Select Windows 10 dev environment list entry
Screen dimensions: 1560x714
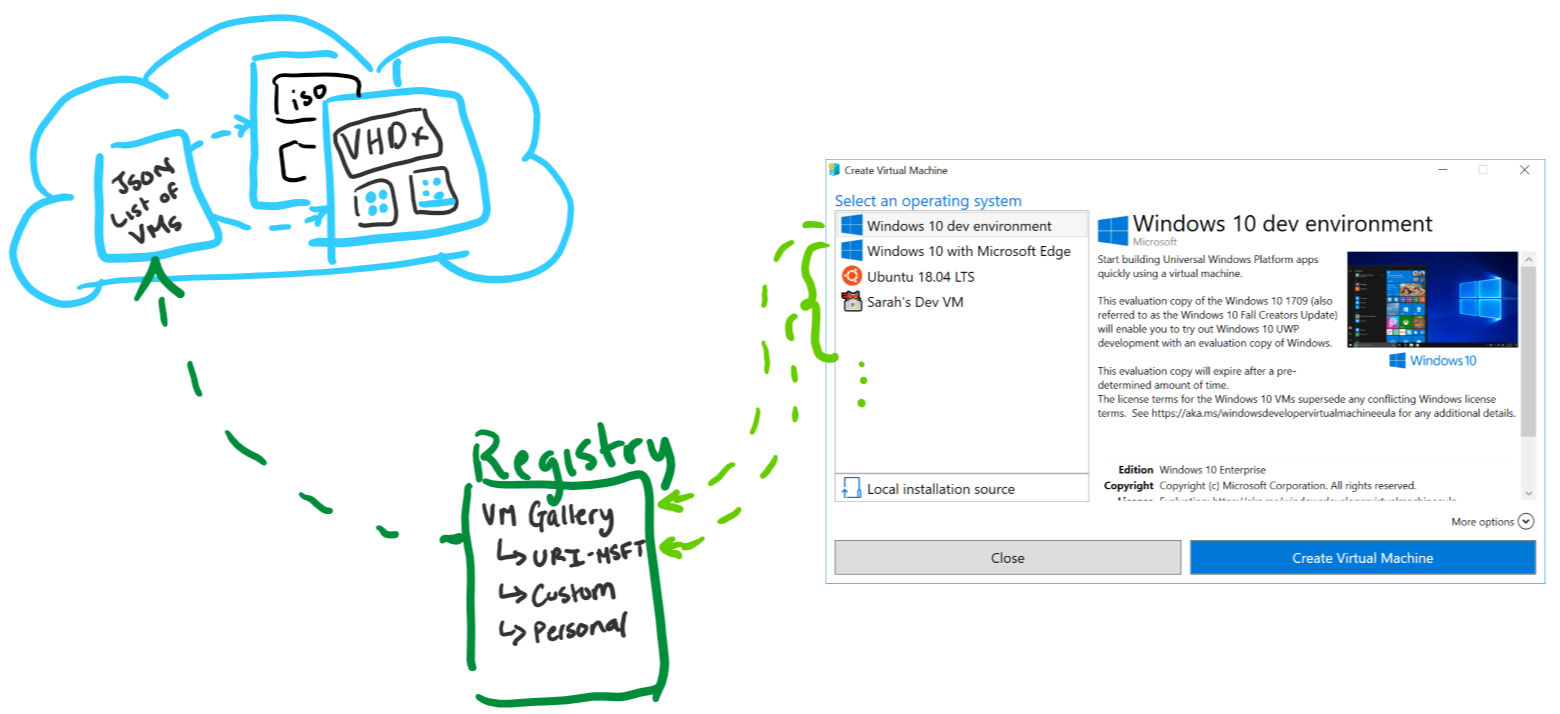(961, 226)
